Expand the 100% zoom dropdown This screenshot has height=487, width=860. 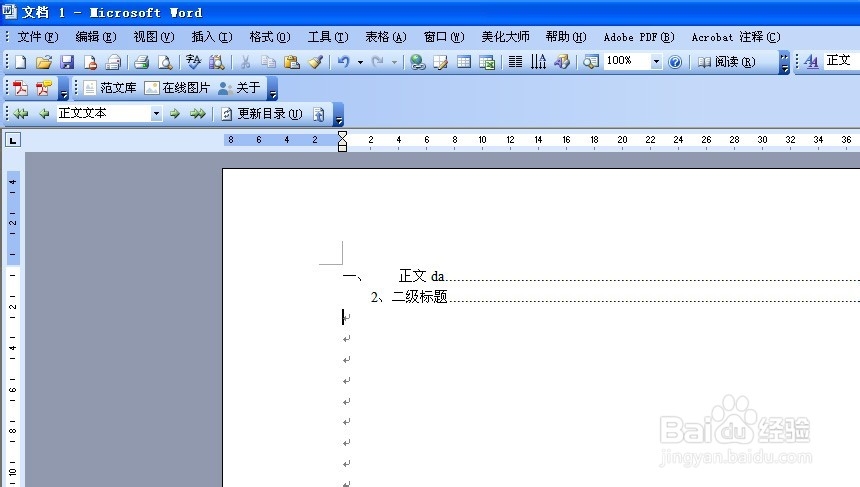(x=656, y=61)
